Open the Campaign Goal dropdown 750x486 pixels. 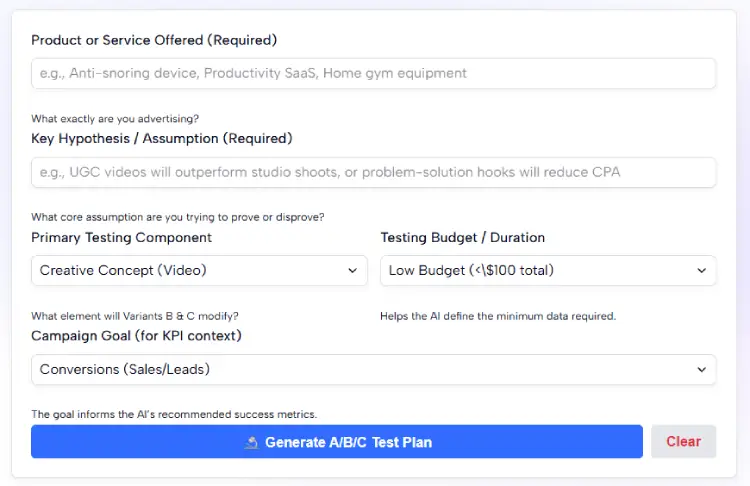click(x=374, y=369)
